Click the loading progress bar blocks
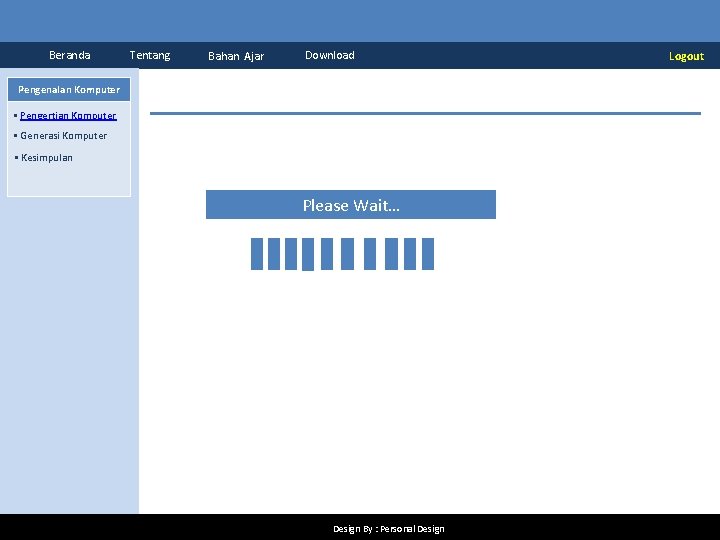This screenshot has height=540, width=720. (x=342, y=254)
